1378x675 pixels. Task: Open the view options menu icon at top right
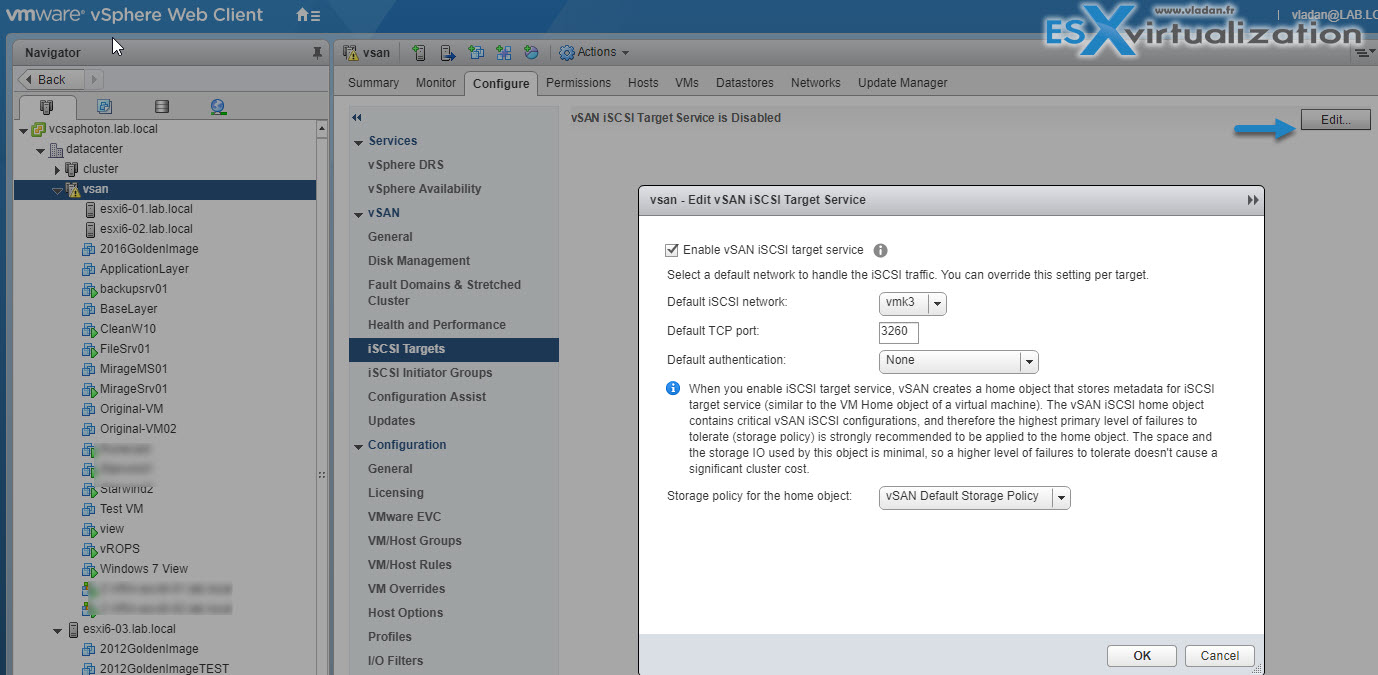point(1365,52)
